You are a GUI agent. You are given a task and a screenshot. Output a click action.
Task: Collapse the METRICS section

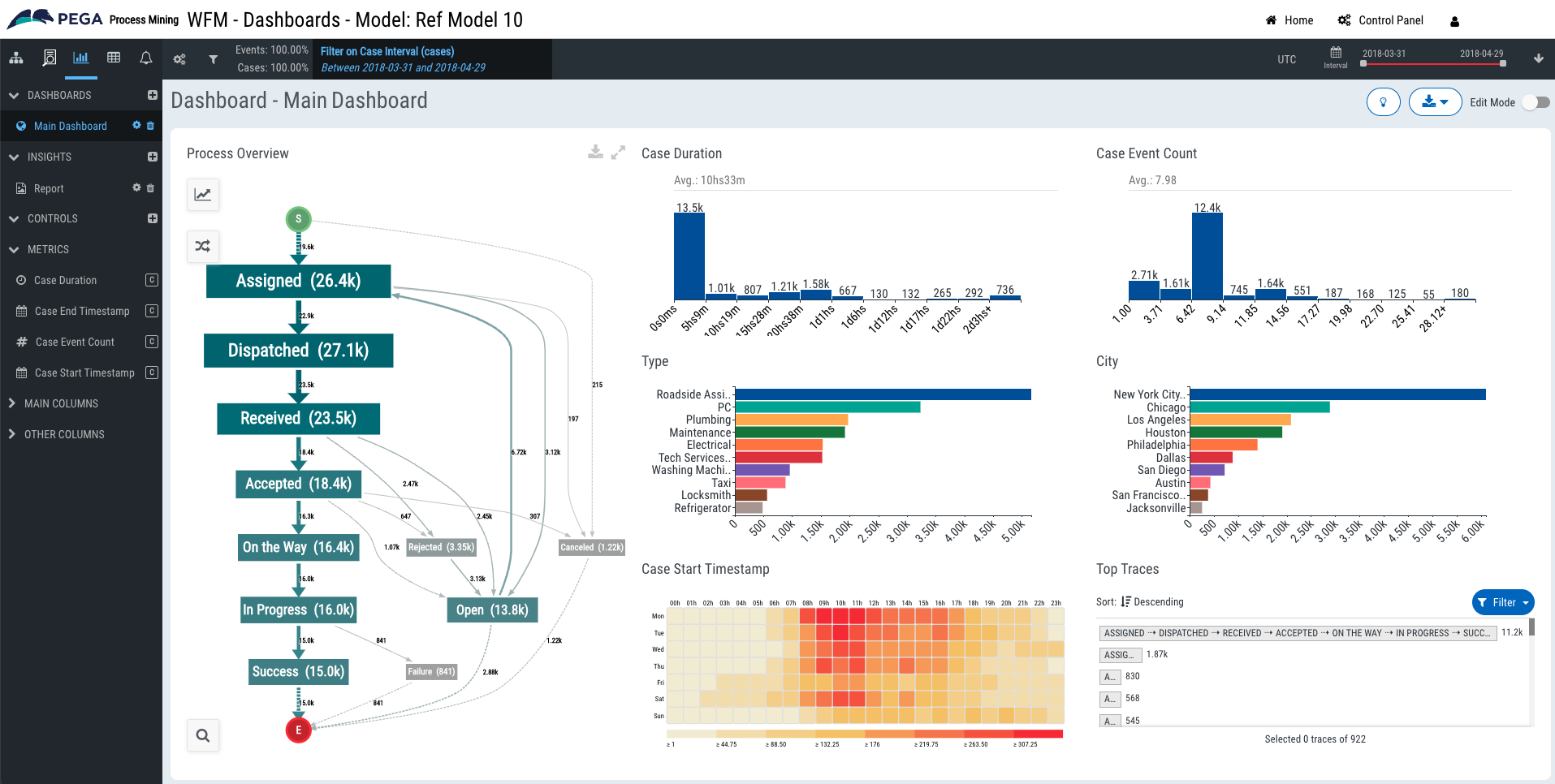(13, 249)
